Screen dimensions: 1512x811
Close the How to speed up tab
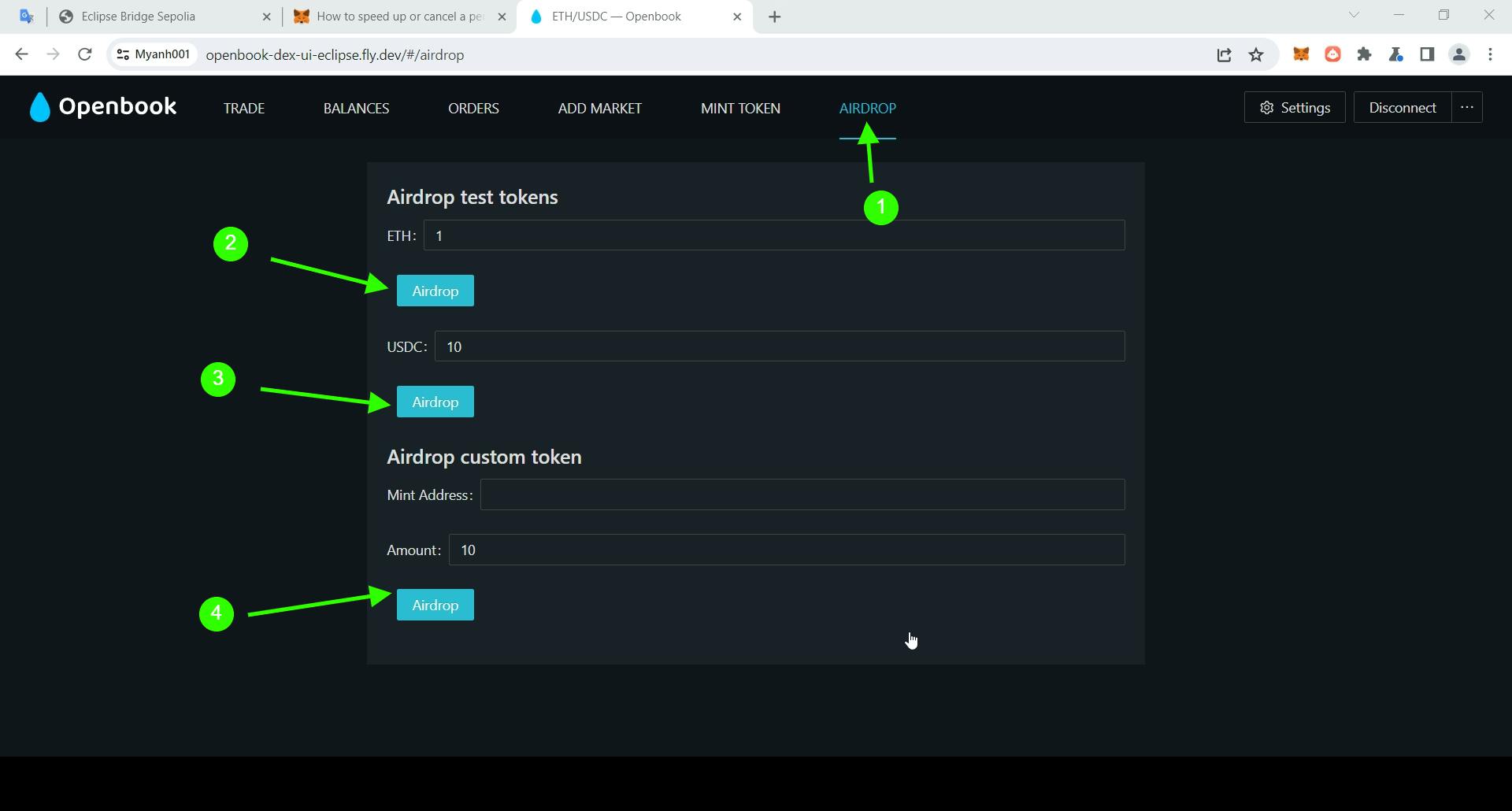[x=502, y=17]
